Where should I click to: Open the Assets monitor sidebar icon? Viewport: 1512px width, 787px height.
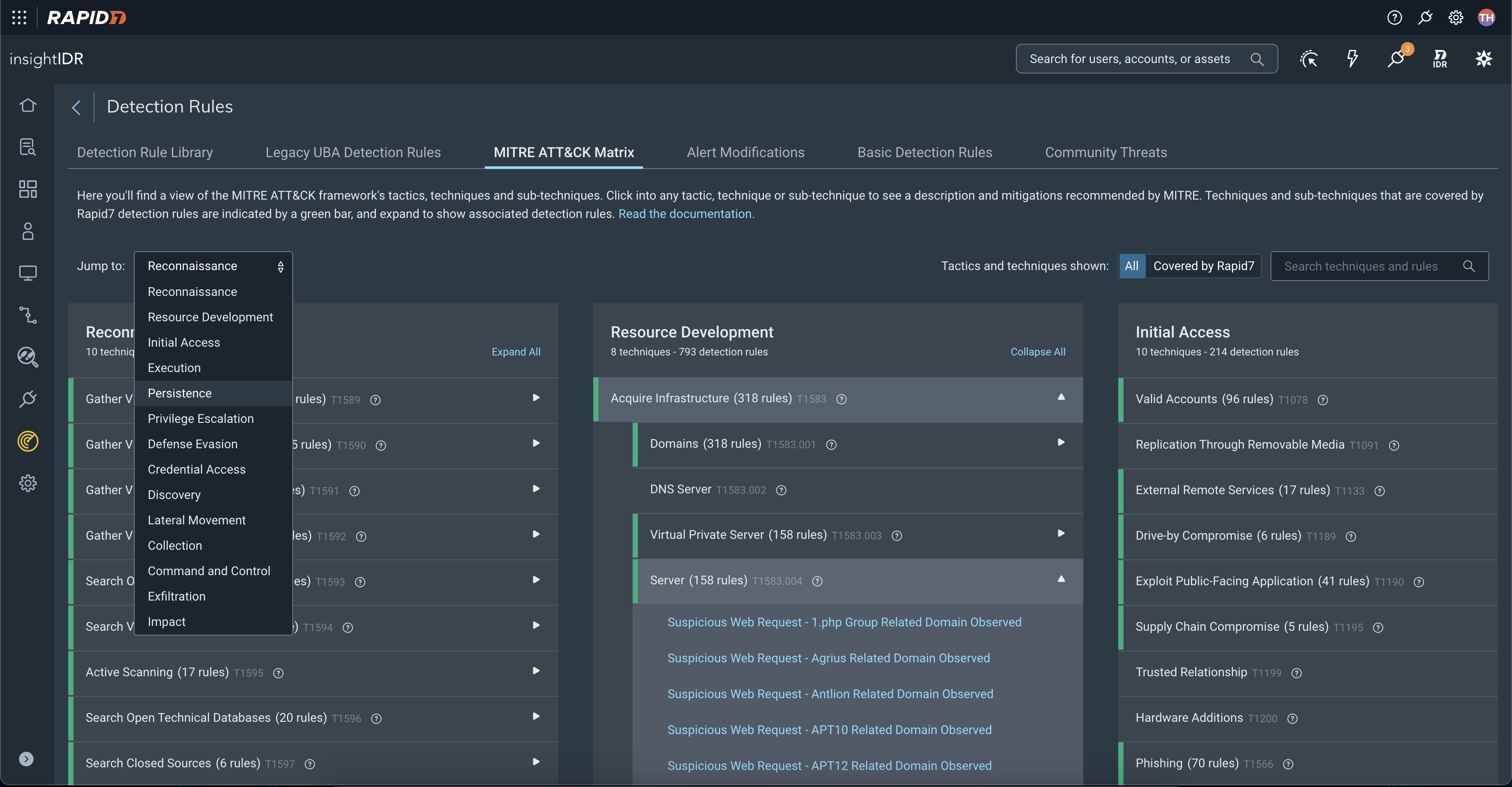[x=28, y=273]
